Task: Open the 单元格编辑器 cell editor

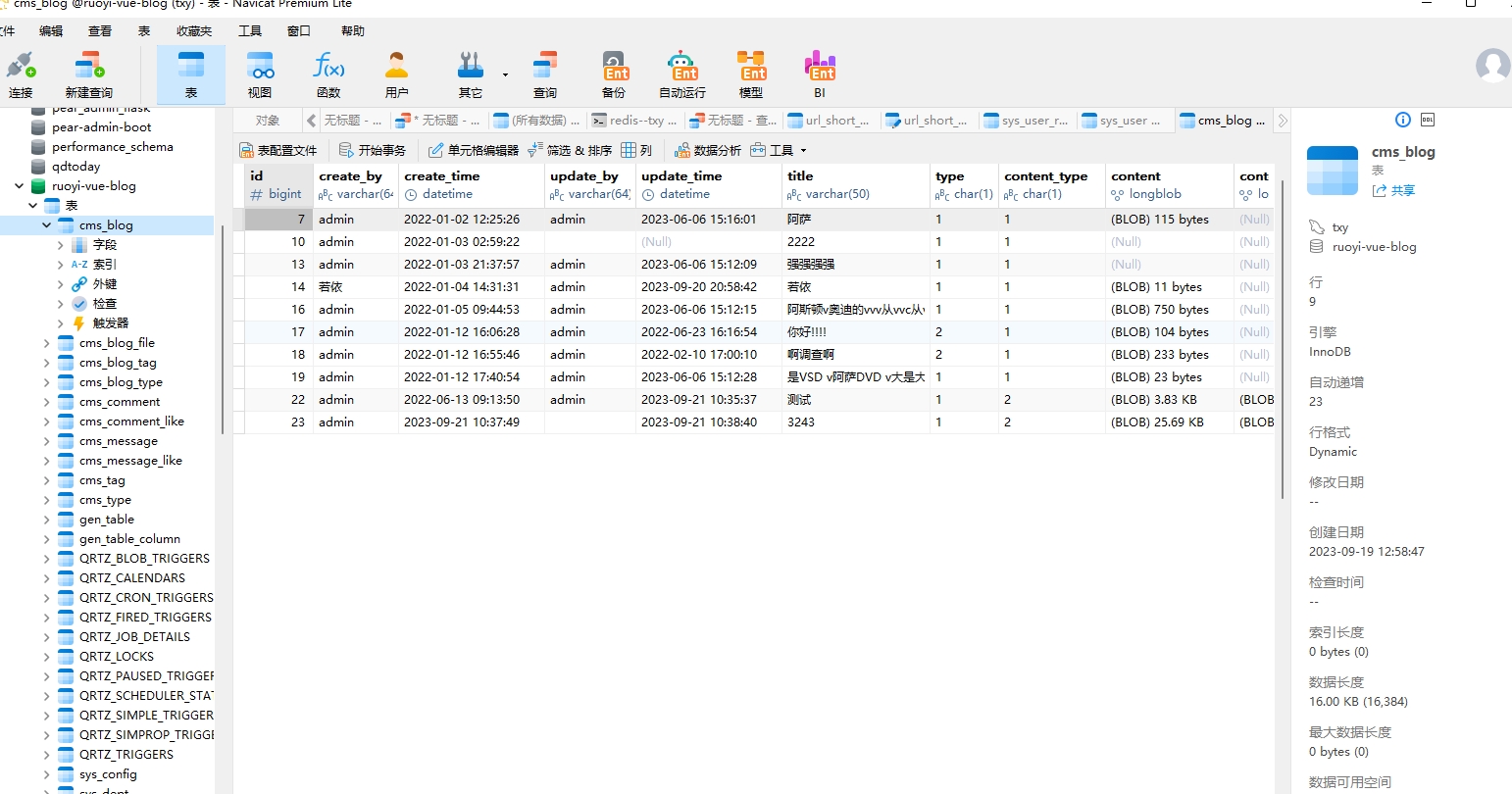Action: coord(474,150)
